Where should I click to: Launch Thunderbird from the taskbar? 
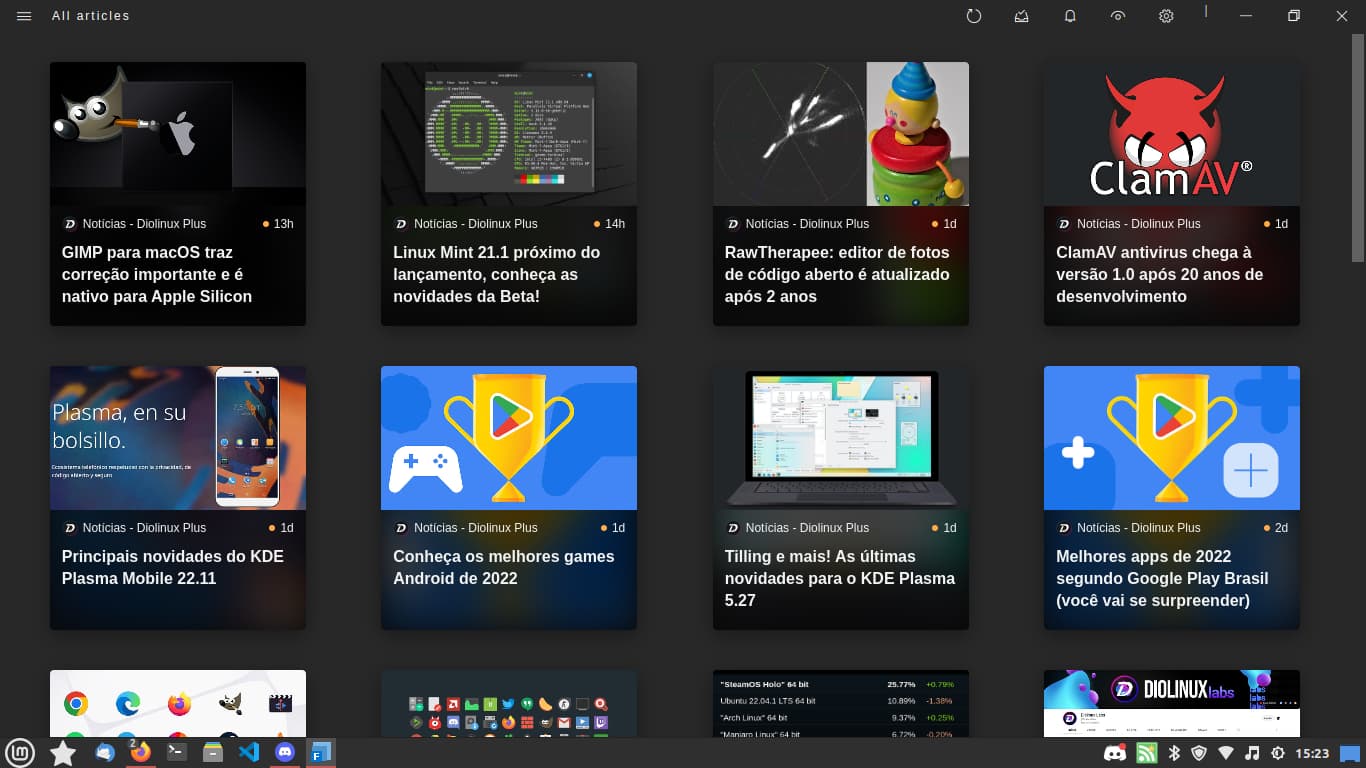[105, 752]
